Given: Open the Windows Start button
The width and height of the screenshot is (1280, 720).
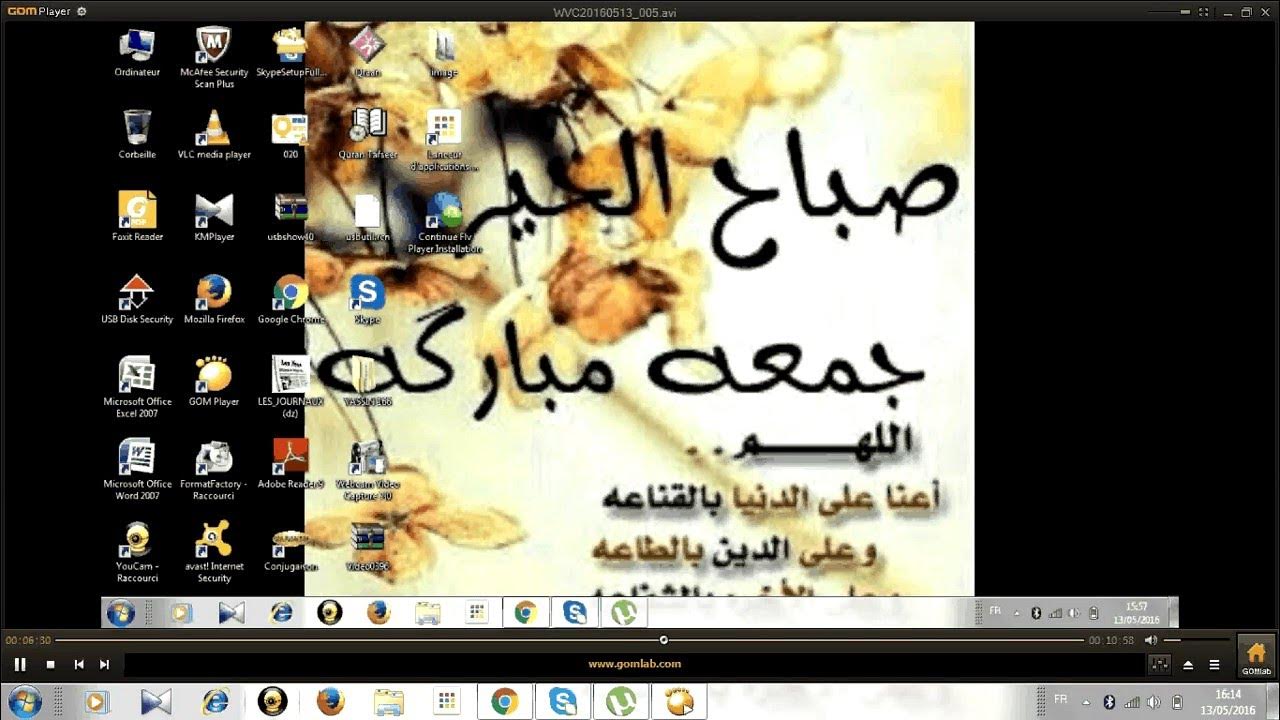Looking at the screenshot, I should pos(25,702).
